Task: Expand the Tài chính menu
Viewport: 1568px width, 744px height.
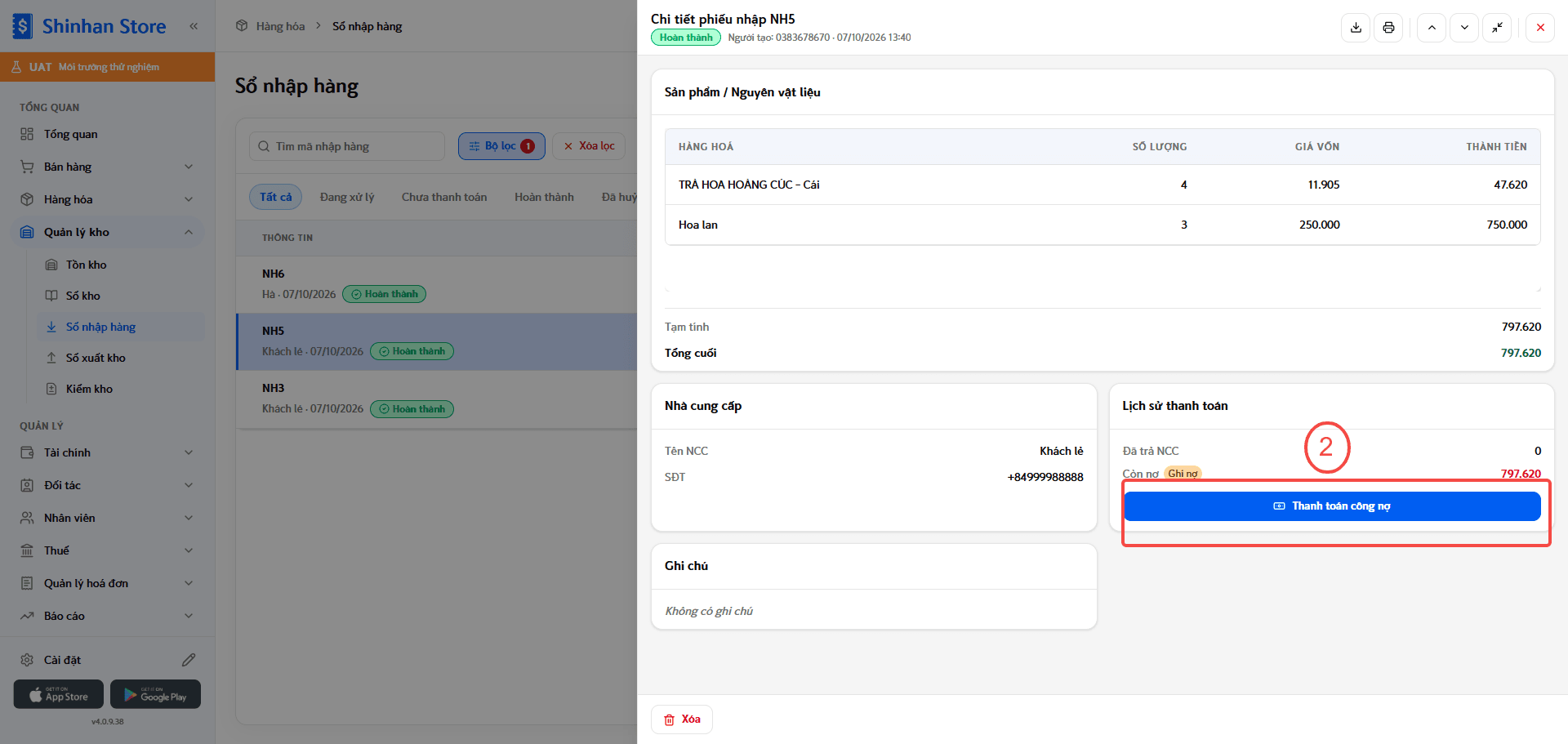Action: 107,452
